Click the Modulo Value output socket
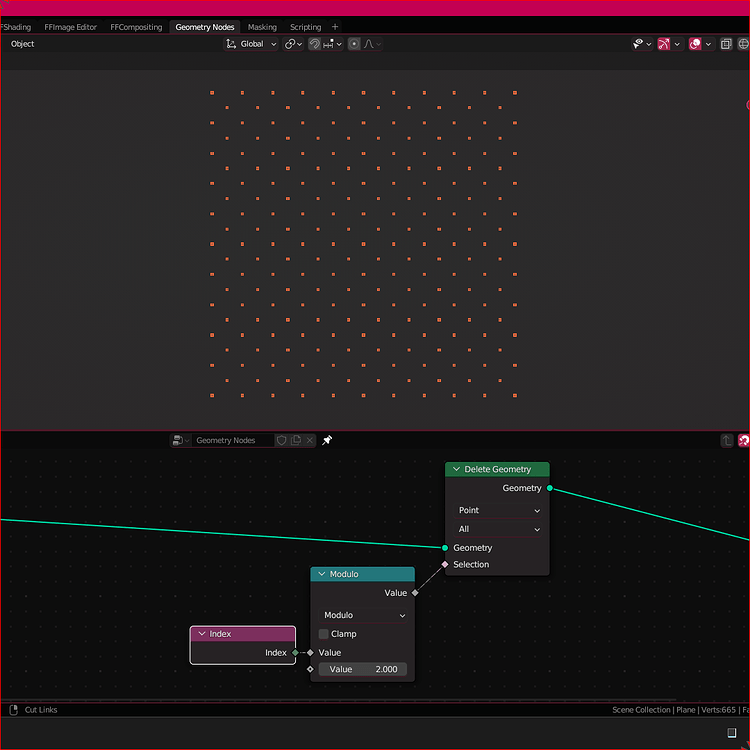The height and width of the screenshot is (750, 750). pyautogui.click(x=415, y=593)
